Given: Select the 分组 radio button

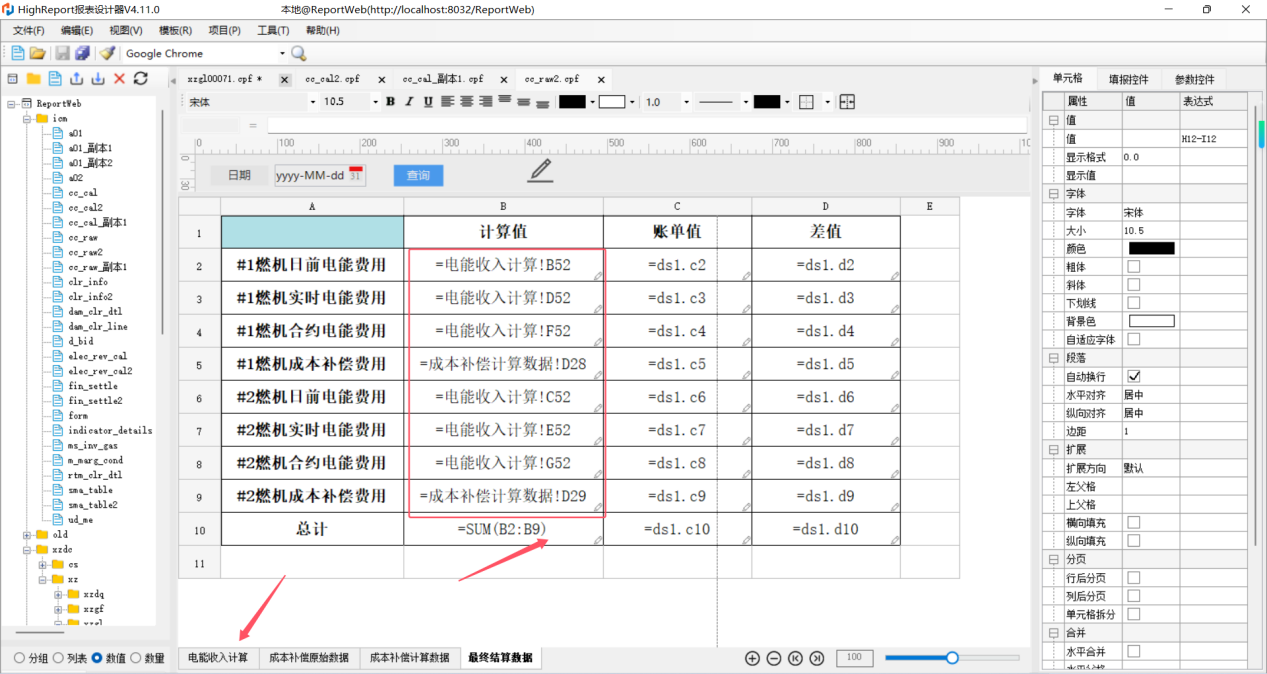Looking at the screenshot, I should coord(19,658).
